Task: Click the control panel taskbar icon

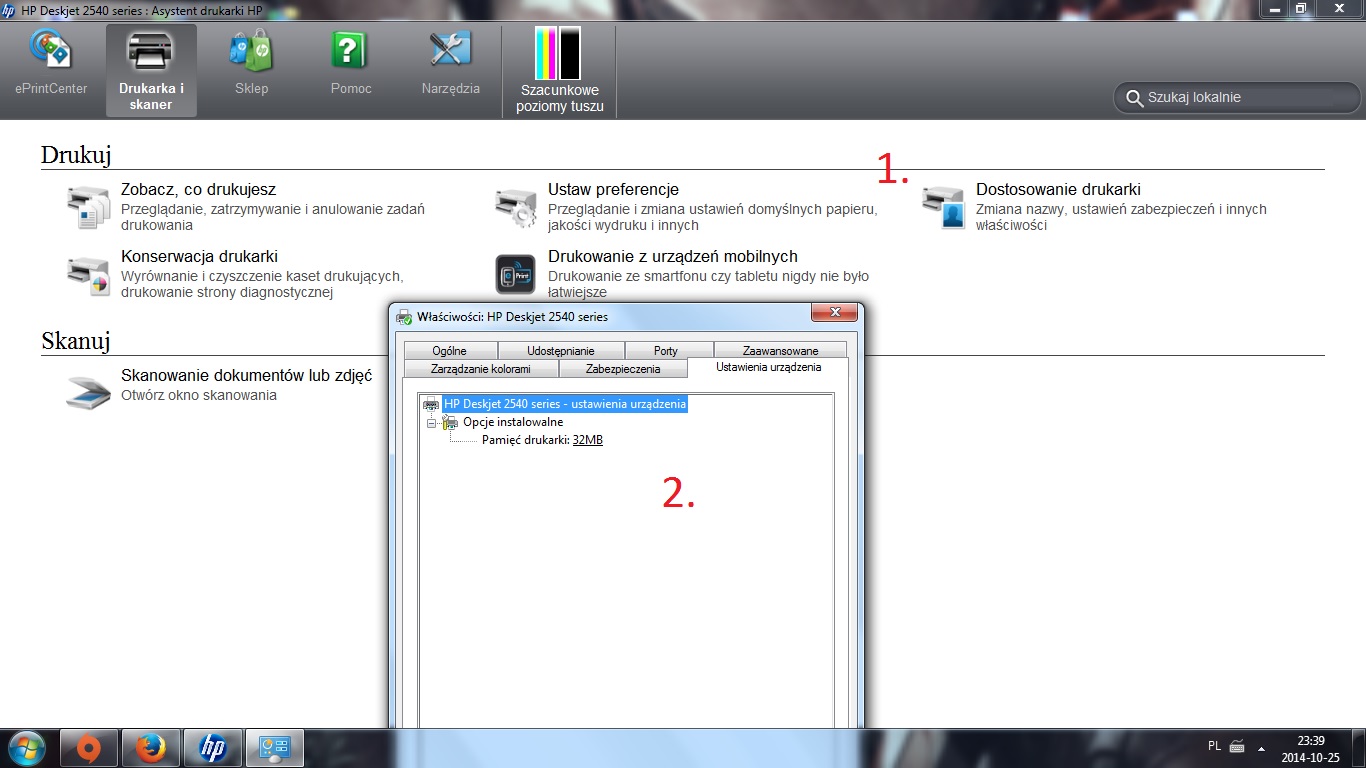Action: pyautogui.click(x=274, y=748)
